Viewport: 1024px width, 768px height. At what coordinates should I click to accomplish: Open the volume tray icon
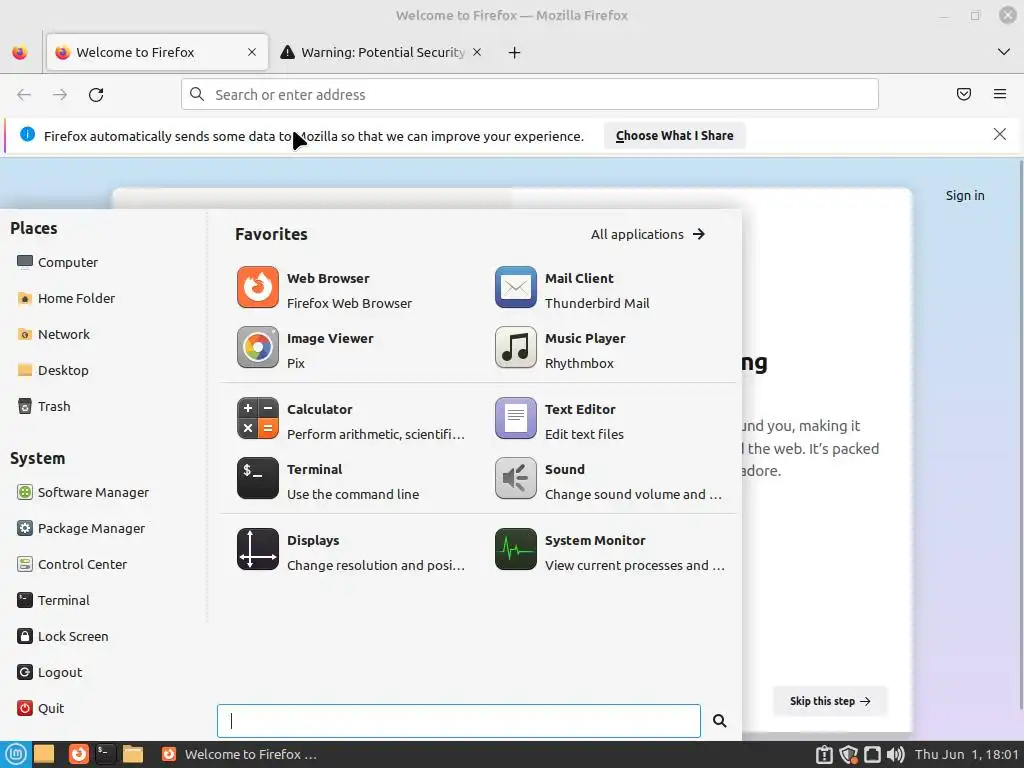point(896,754)
